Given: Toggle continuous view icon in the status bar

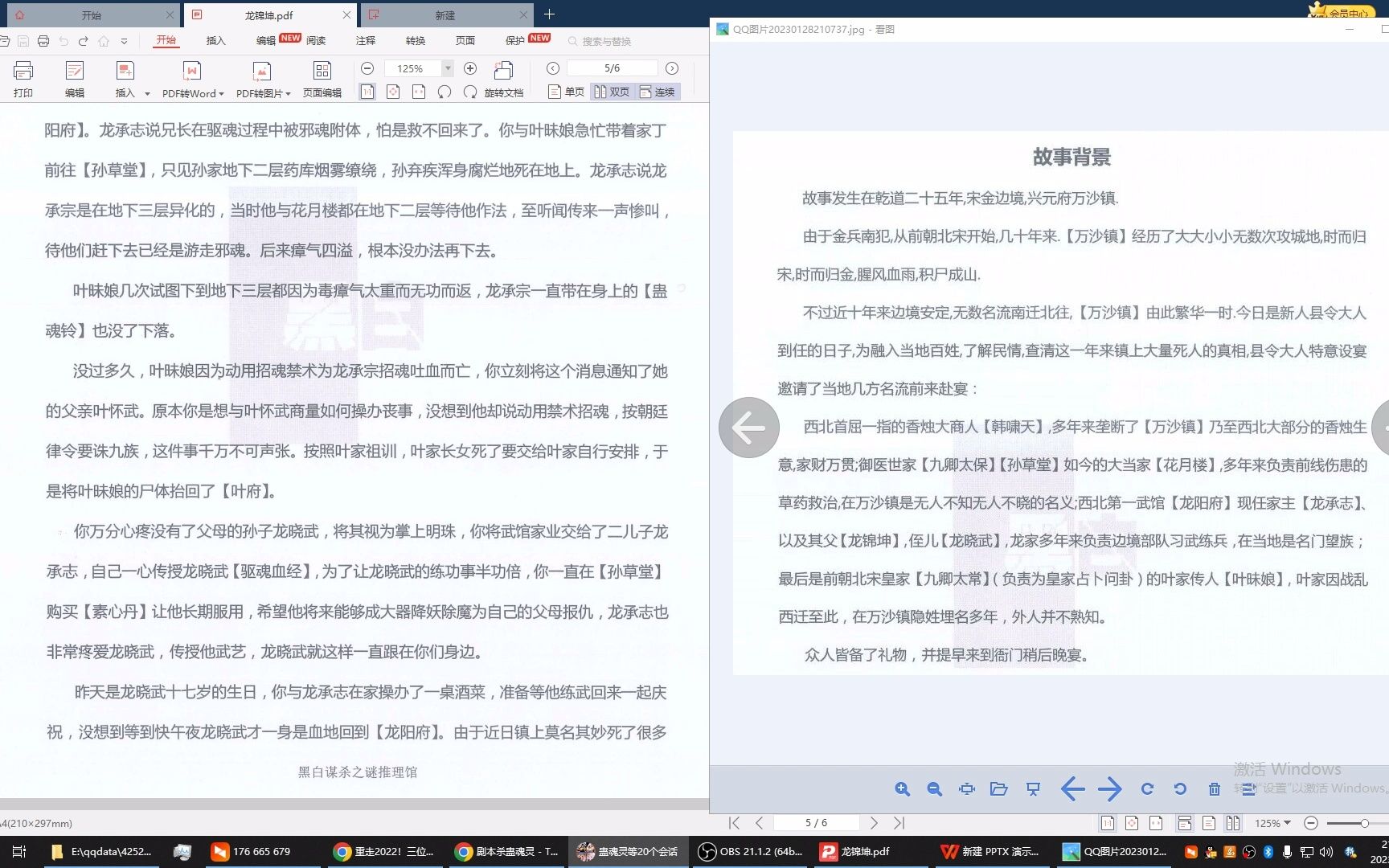Looking at the screenshot, I should pyautogui.click(x=1184, y=823).
